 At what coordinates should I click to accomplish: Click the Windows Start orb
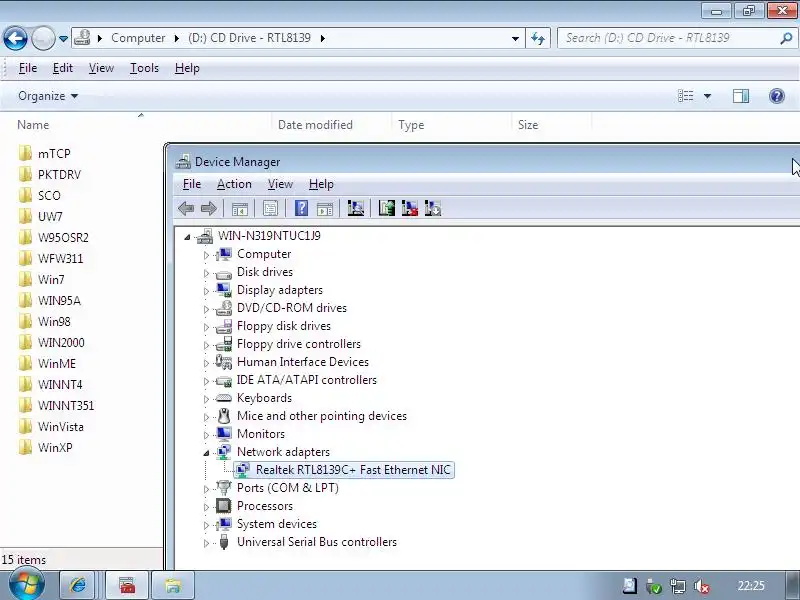[x=26, y=585]
